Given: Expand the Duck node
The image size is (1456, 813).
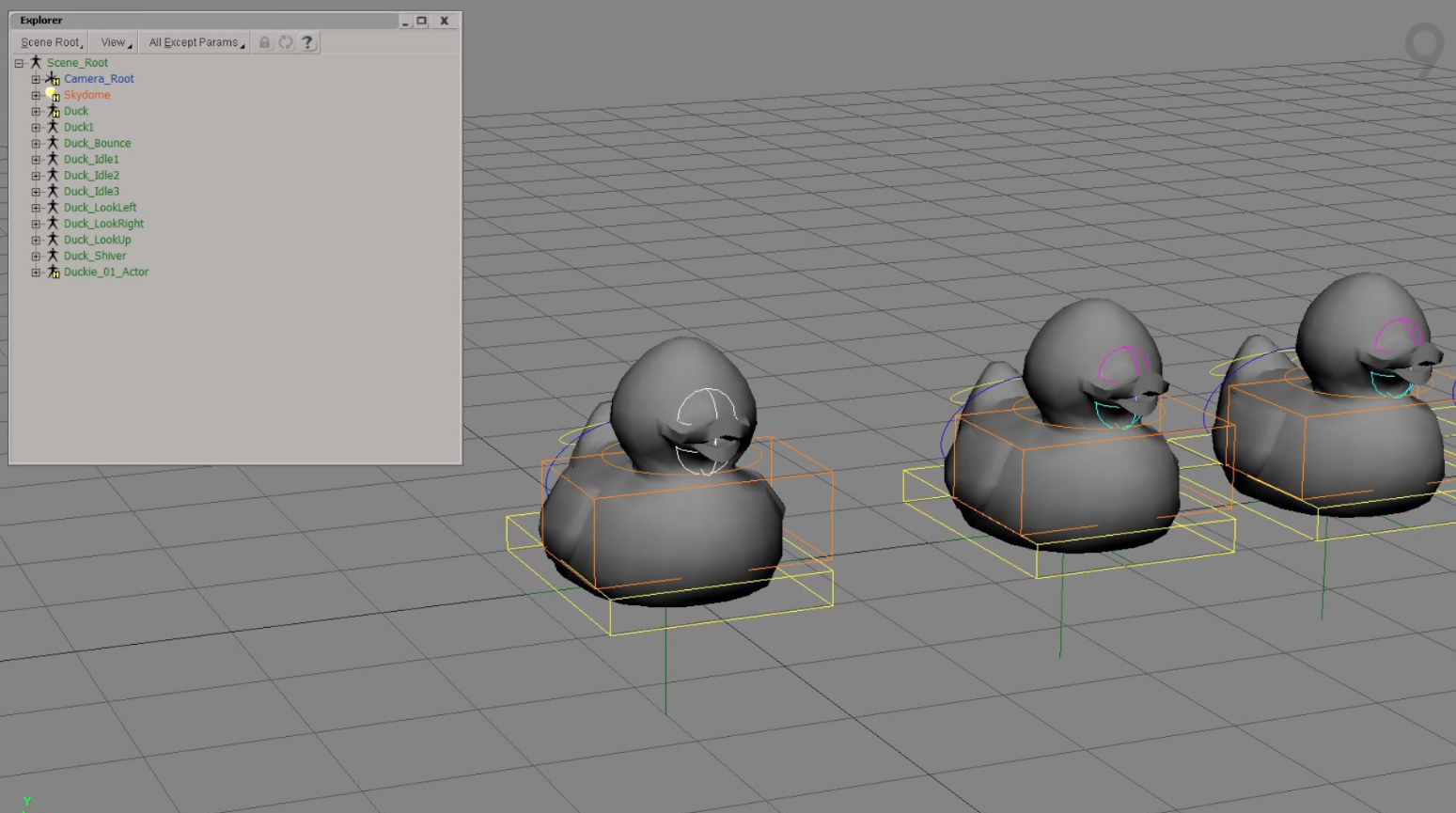Looking at the screenshot, I should [x=36, y=111].
